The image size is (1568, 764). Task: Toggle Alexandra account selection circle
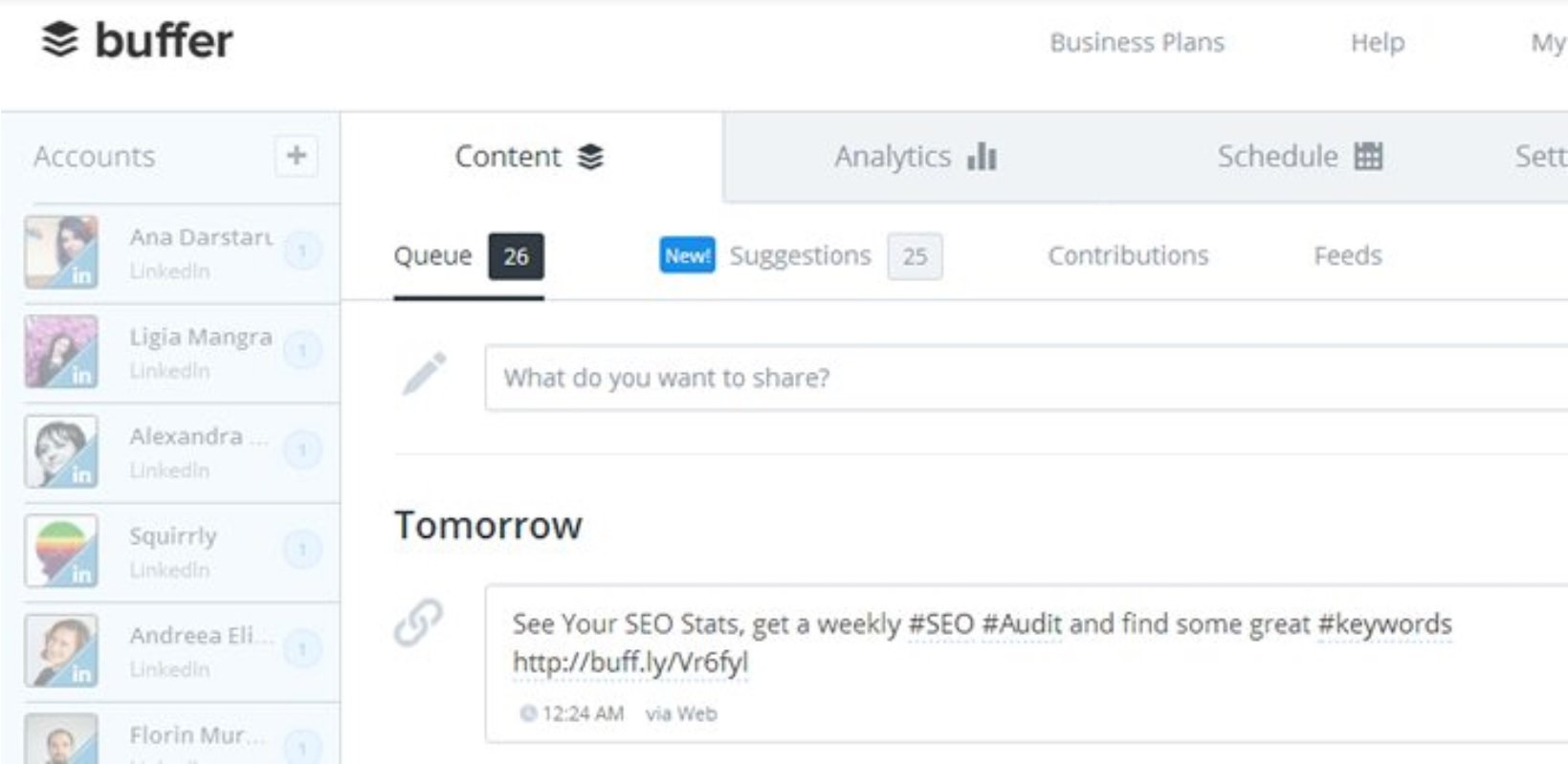[302, 449]
